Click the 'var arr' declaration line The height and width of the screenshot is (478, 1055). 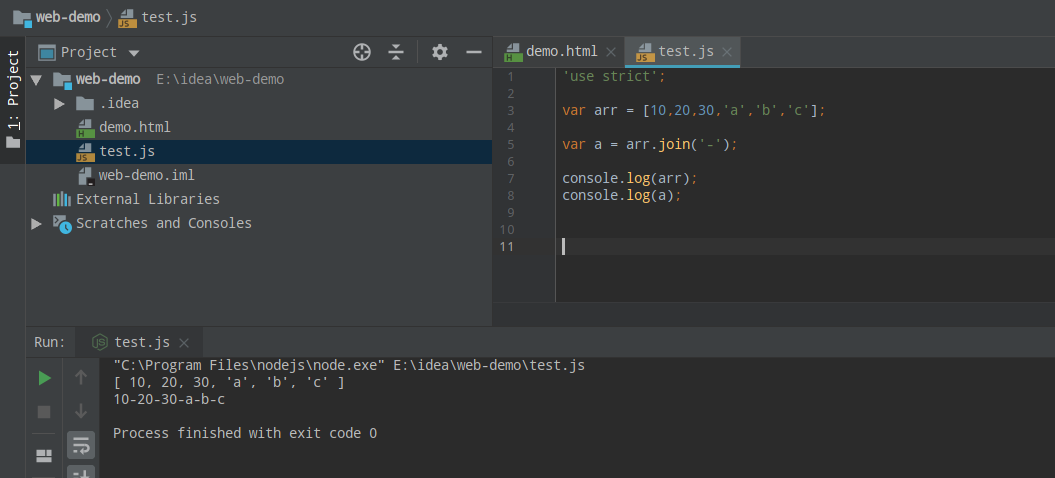point(694,110)
